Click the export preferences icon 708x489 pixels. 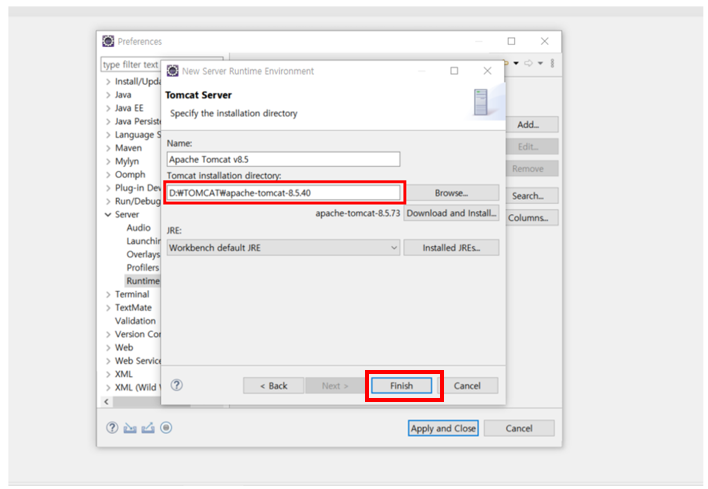(x=148, y=428)
